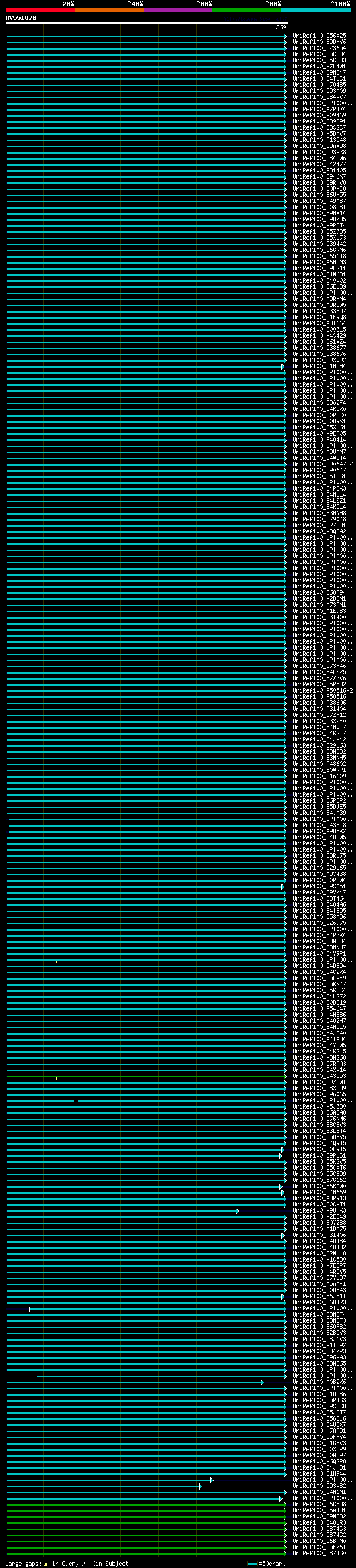Select the UniRef100_C0NT97 label
This screenshot has height=1568, width=356.
pyautogui.click(x=319, y=1455)
